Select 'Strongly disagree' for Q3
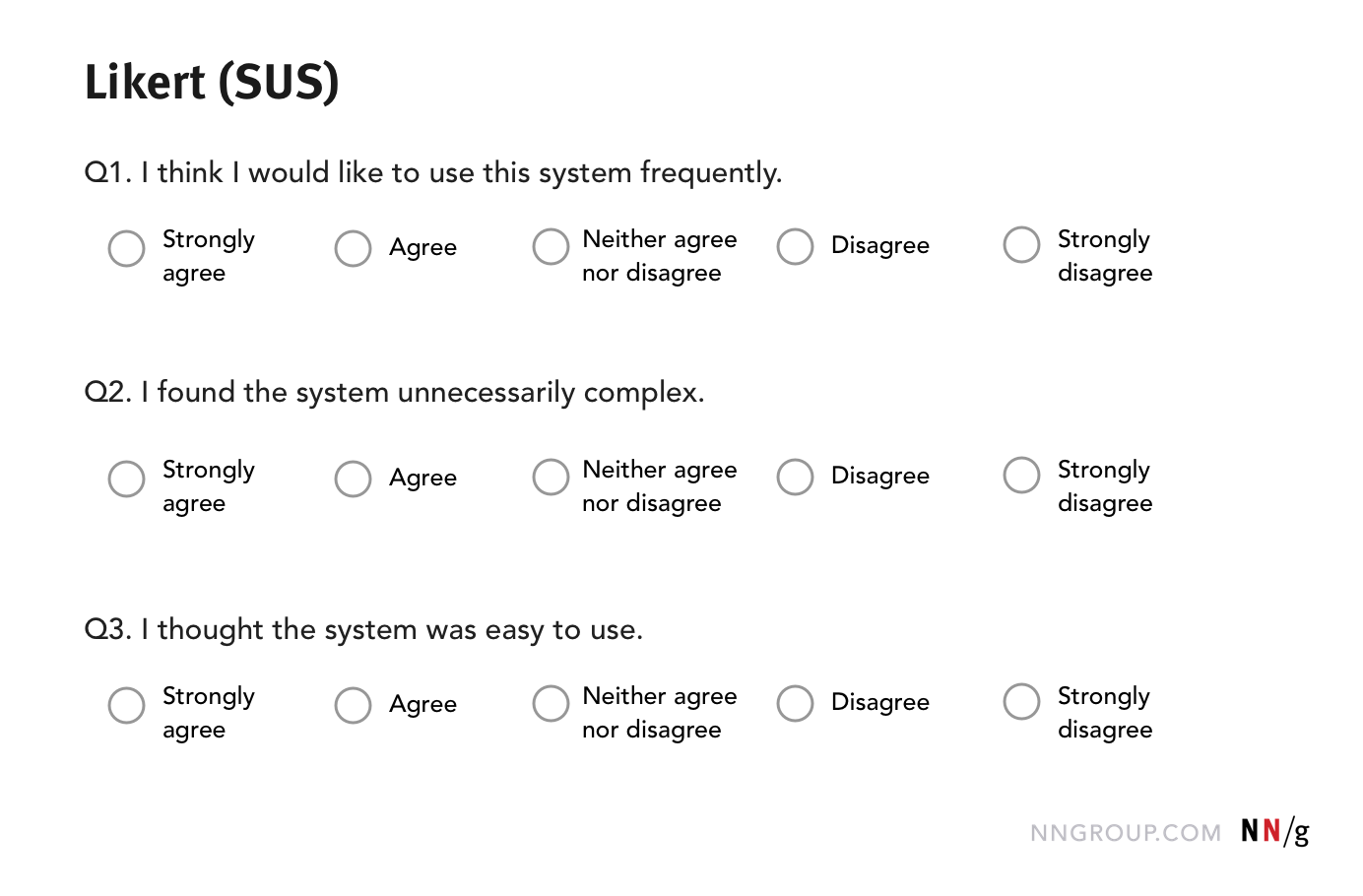The width and height of the screenshot is (1363, 896). coord(1021,702)
